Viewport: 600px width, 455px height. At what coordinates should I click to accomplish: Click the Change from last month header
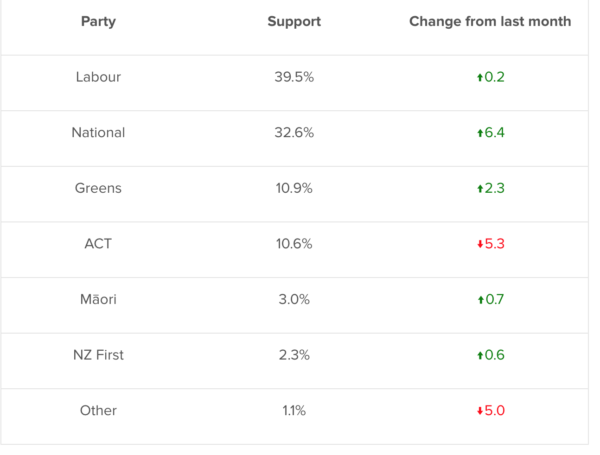click(x=490, y=21)
